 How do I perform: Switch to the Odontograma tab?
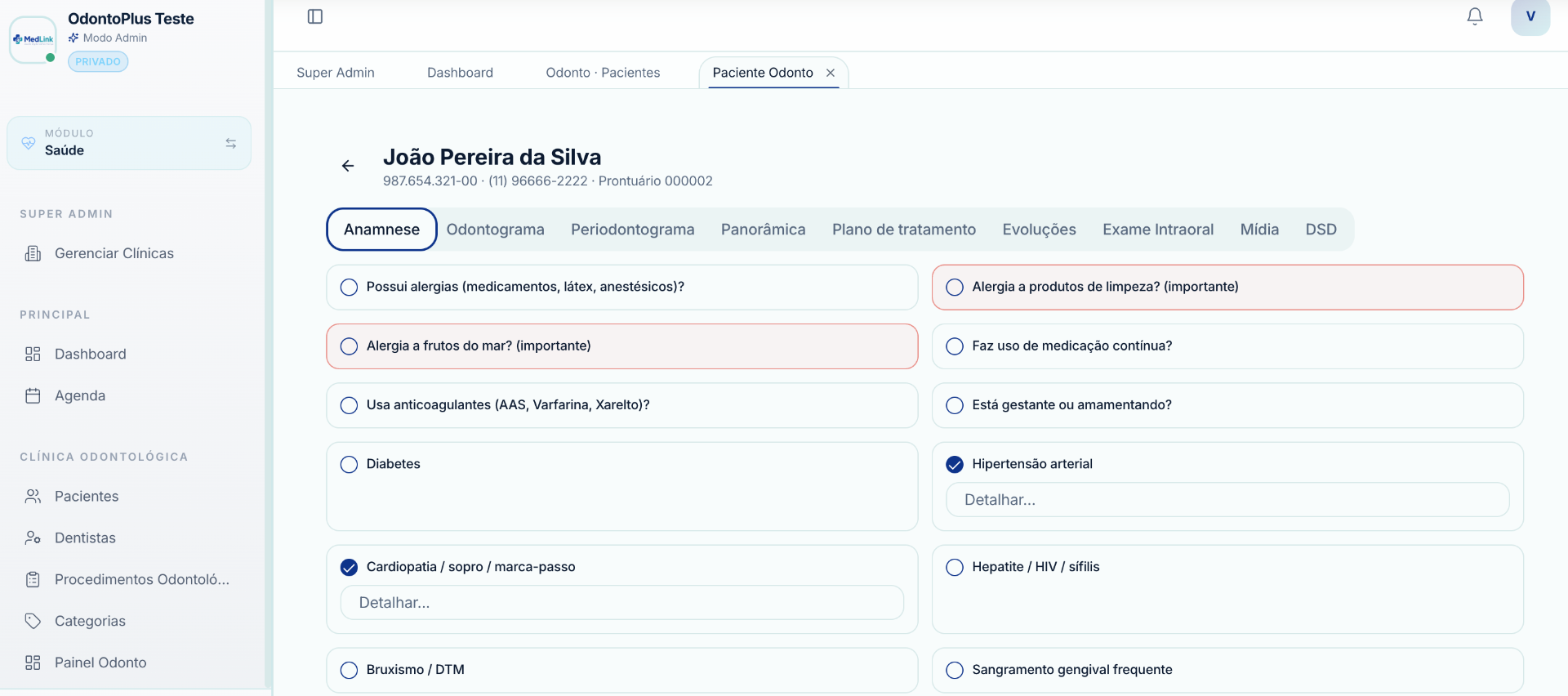click(x=495, y=230)
